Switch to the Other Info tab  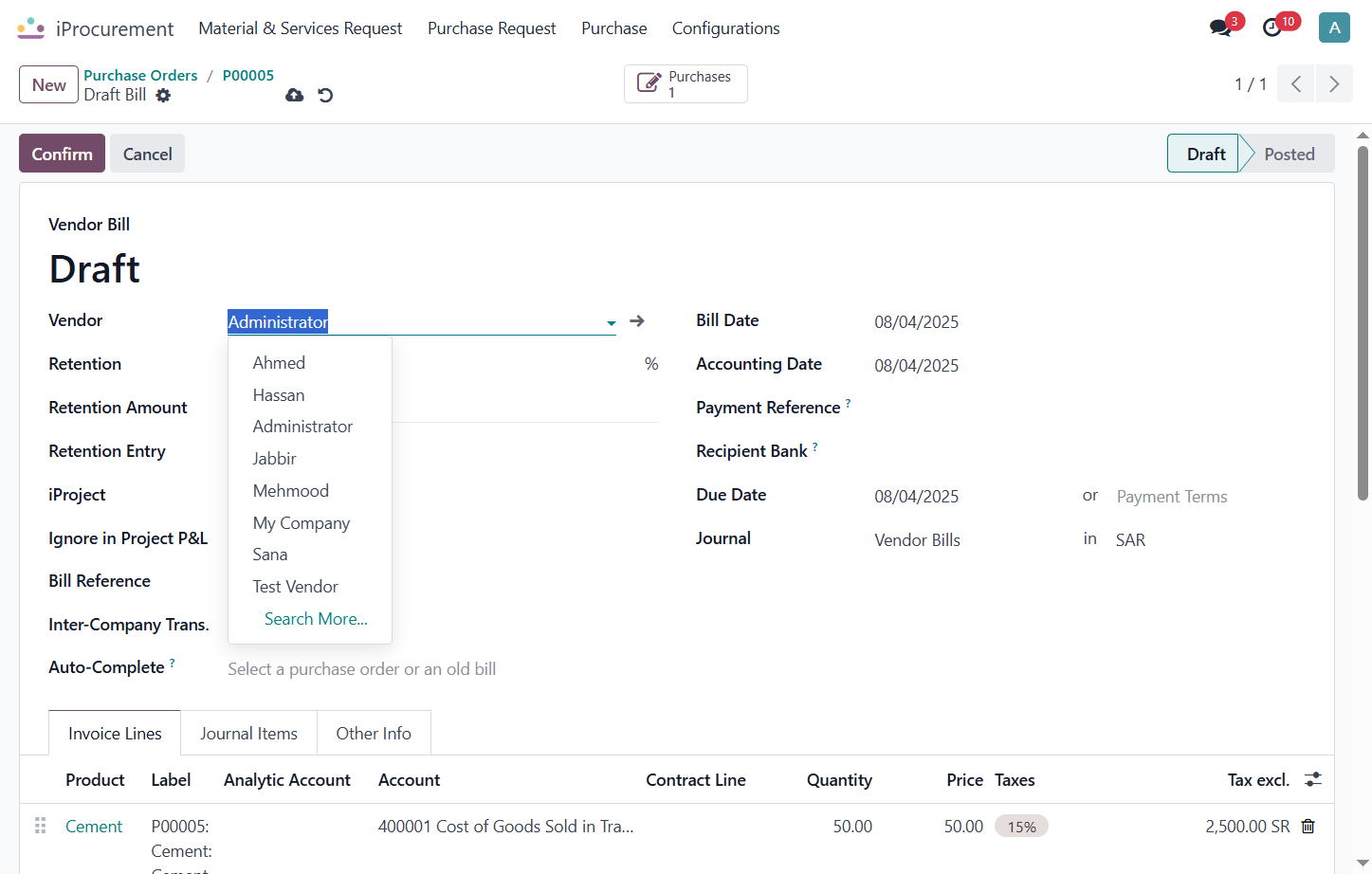(374, 734)
